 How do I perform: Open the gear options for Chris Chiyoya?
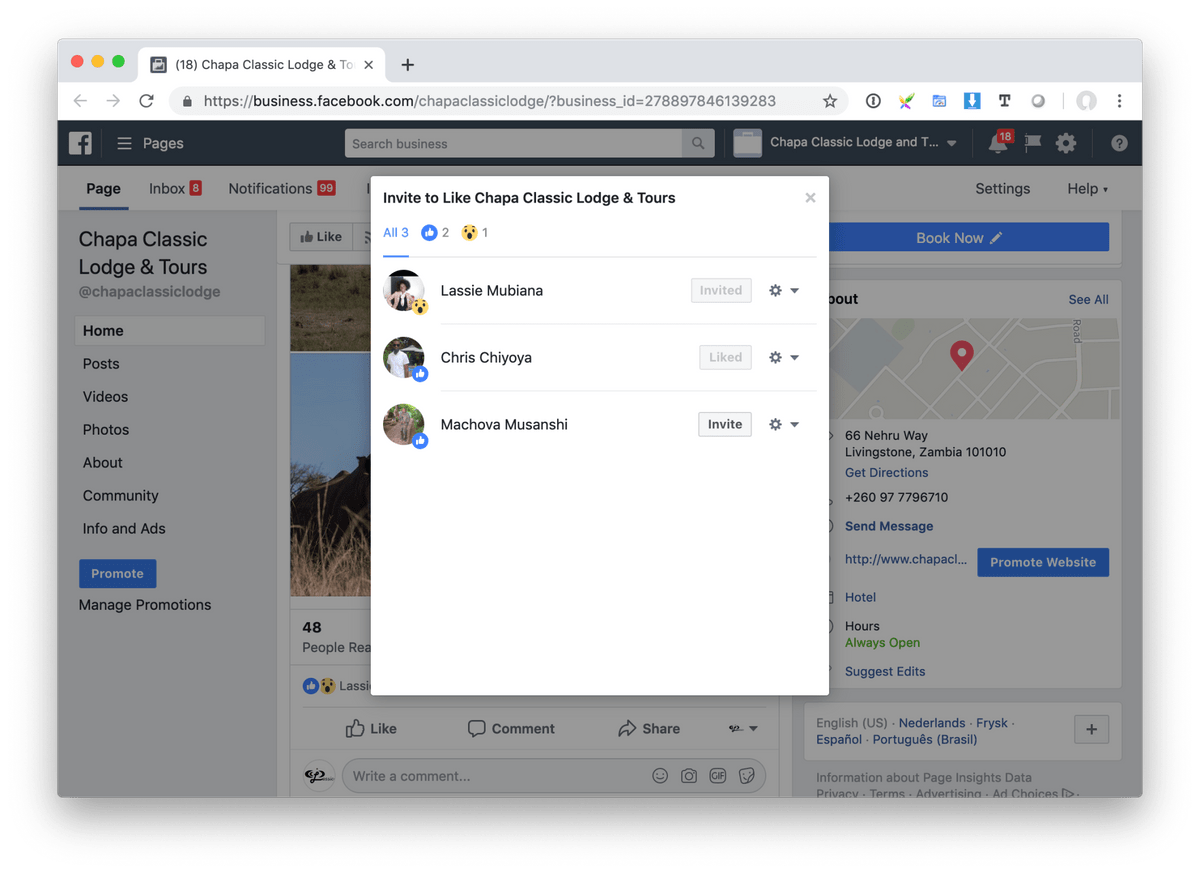pos(783,357)
